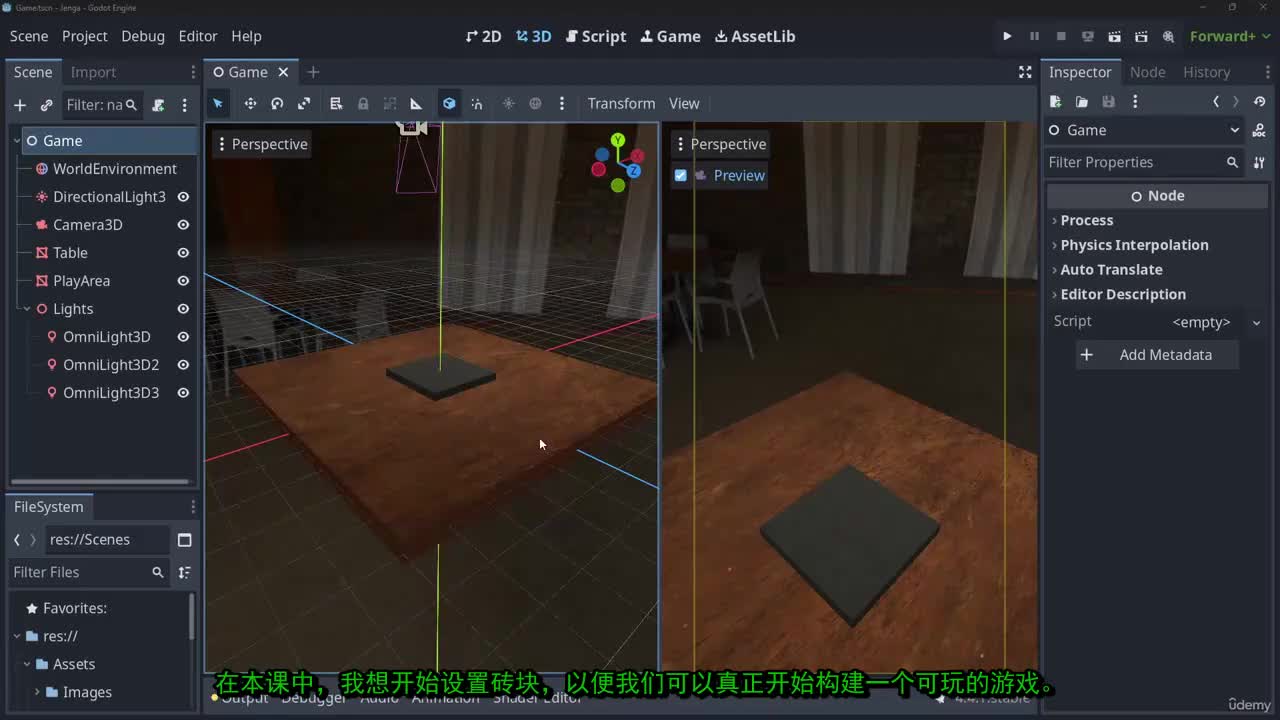Open the Forward+ renderer dropdown
This screenshot has height=720, width=1280.
point(1229,36)
